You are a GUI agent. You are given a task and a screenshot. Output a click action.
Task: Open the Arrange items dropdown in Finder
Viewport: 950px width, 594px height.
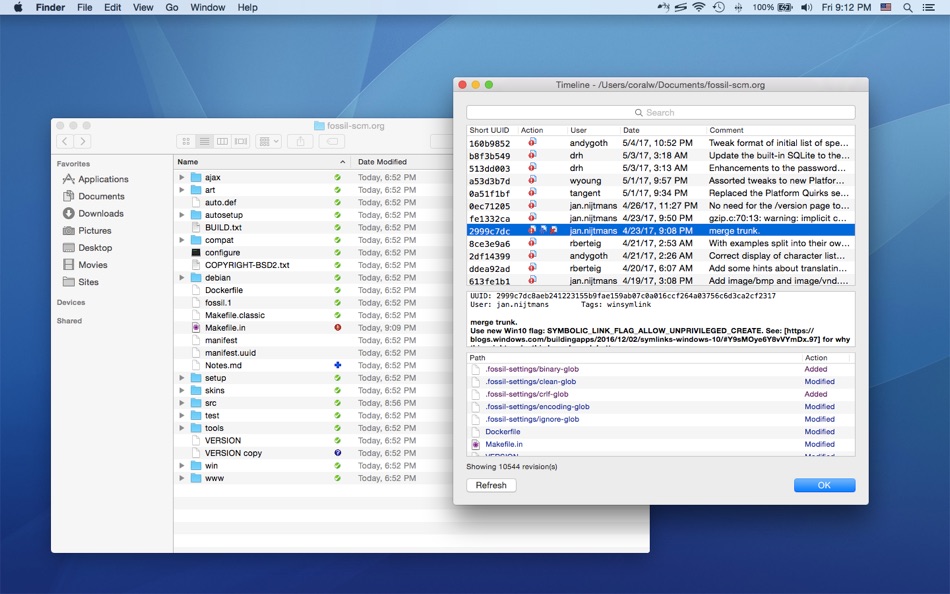point(268,142)
